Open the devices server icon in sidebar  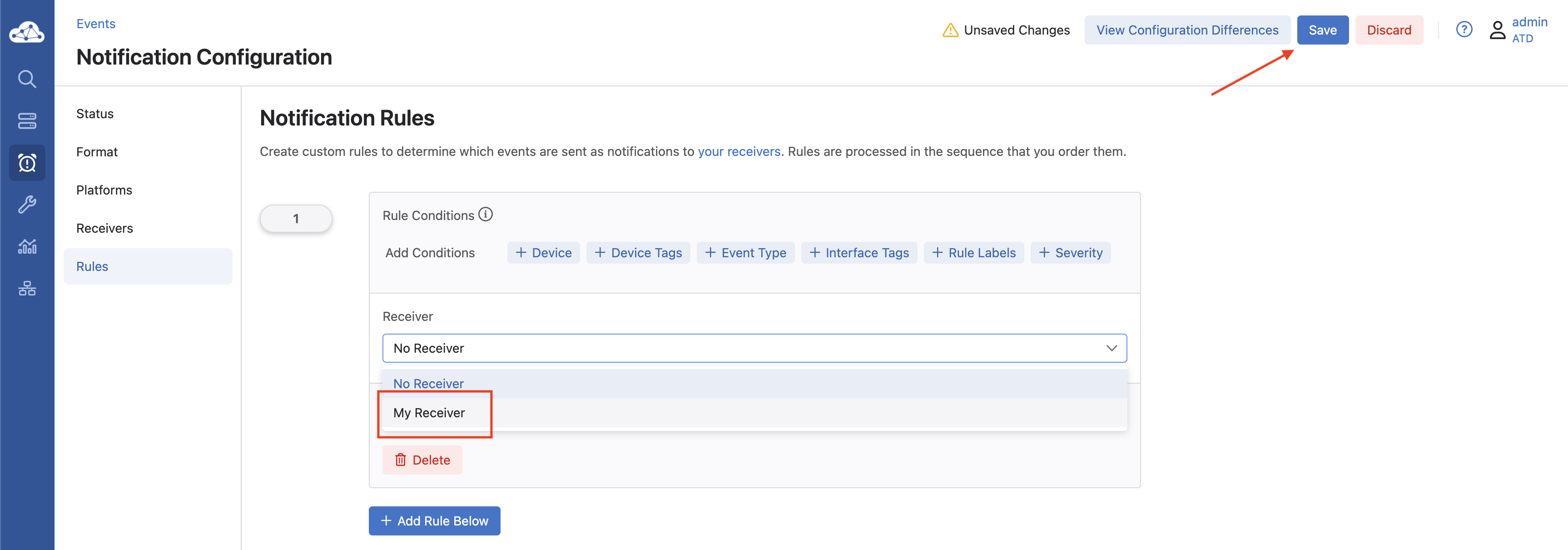[27, 120]
